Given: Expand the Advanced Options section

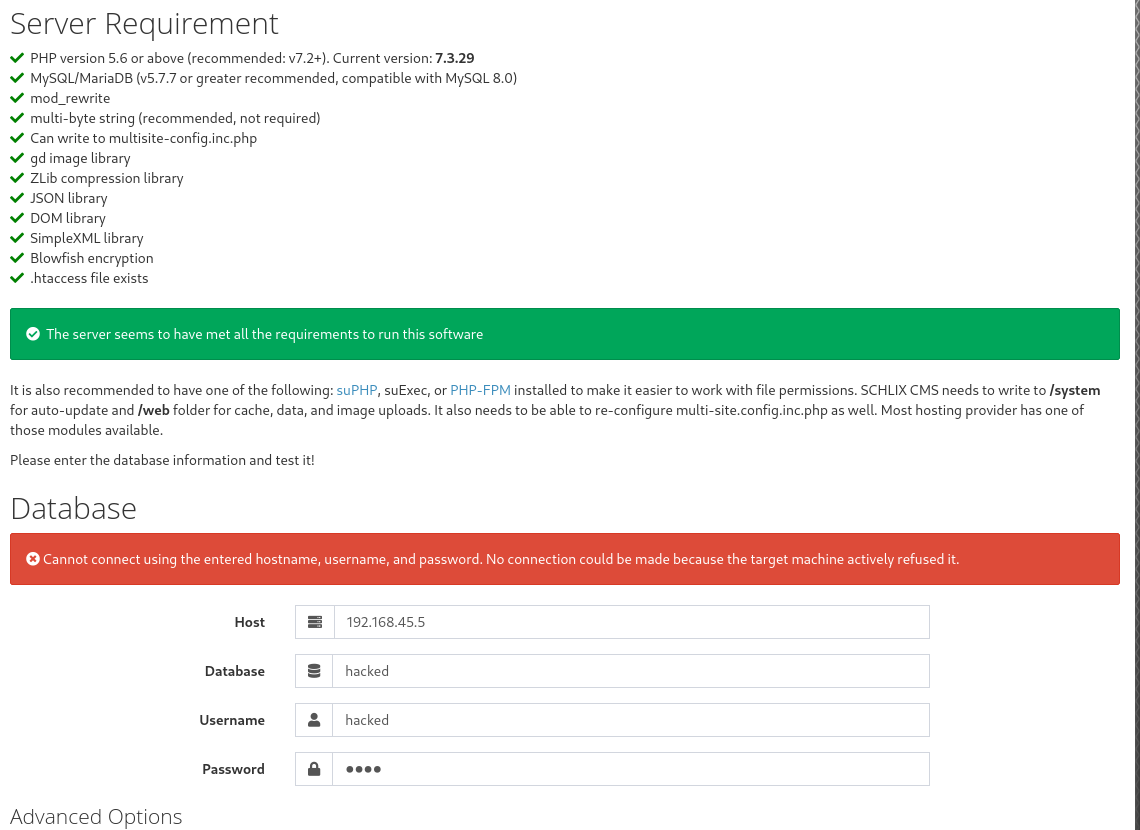Looking at the screenshot, I should pos(96,817).
